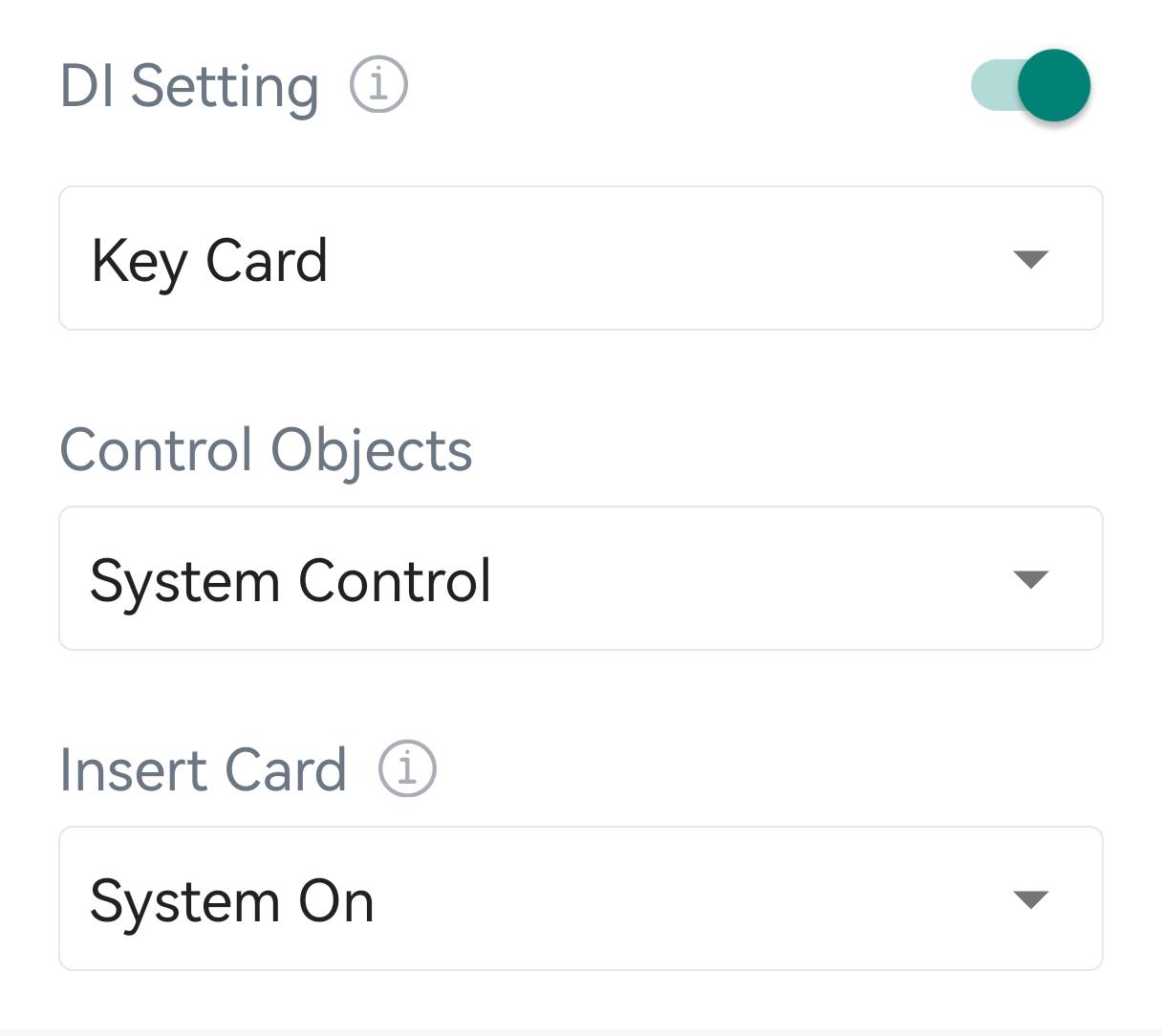
Task: Click the System Control dropdown arrow icon
Action: pyautogui.click(x=1030, y=579)
